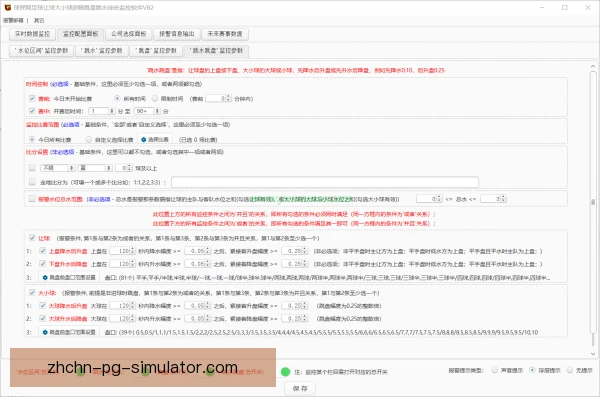Image resolution: width=600 pixels, height=397 pixels.
Task: Click the 0.05 stepper in 上盘降水后升盘 row
Action: 197,251
